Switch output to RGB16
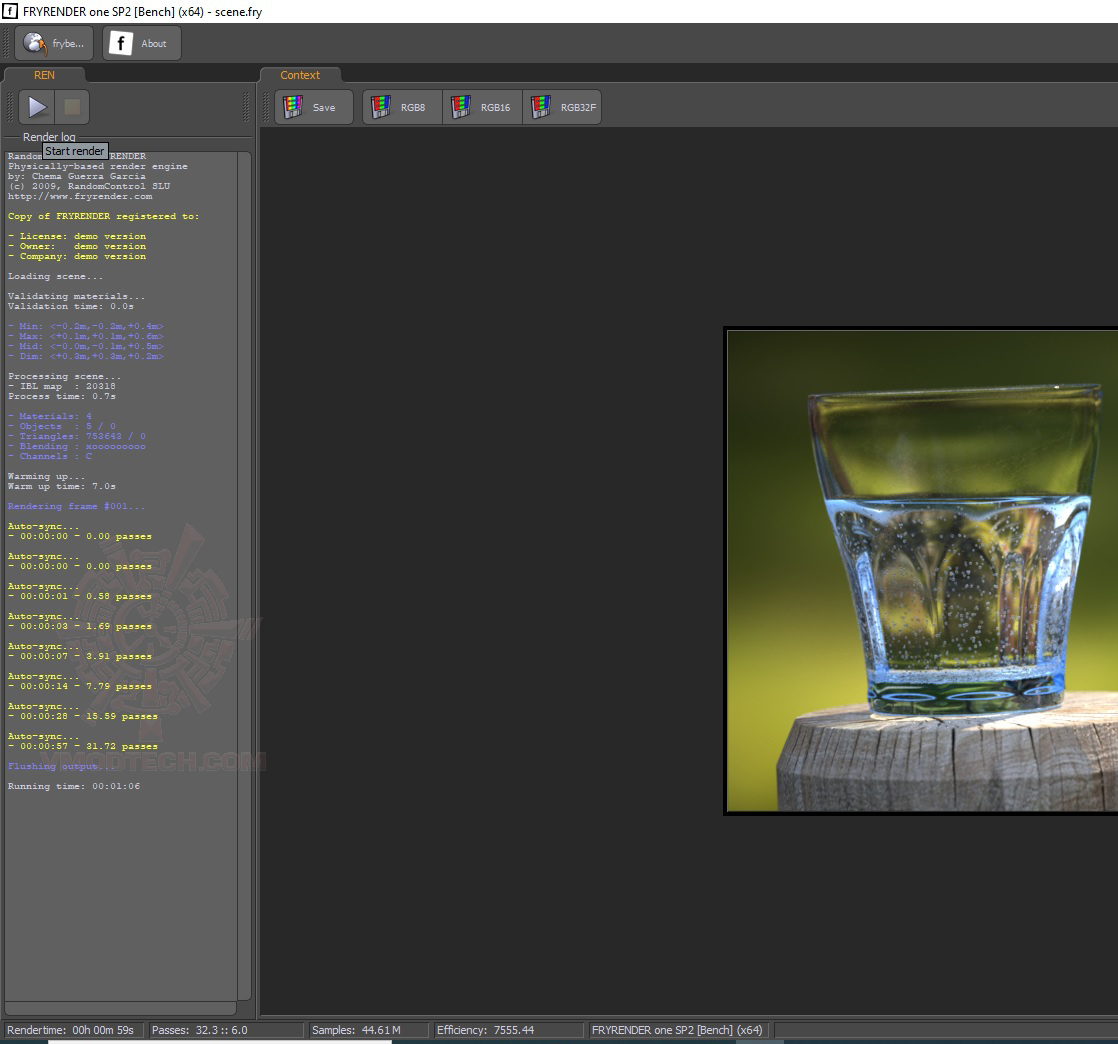The width and height of the screenshot is (1118, 1044). (x=483, y=108)
